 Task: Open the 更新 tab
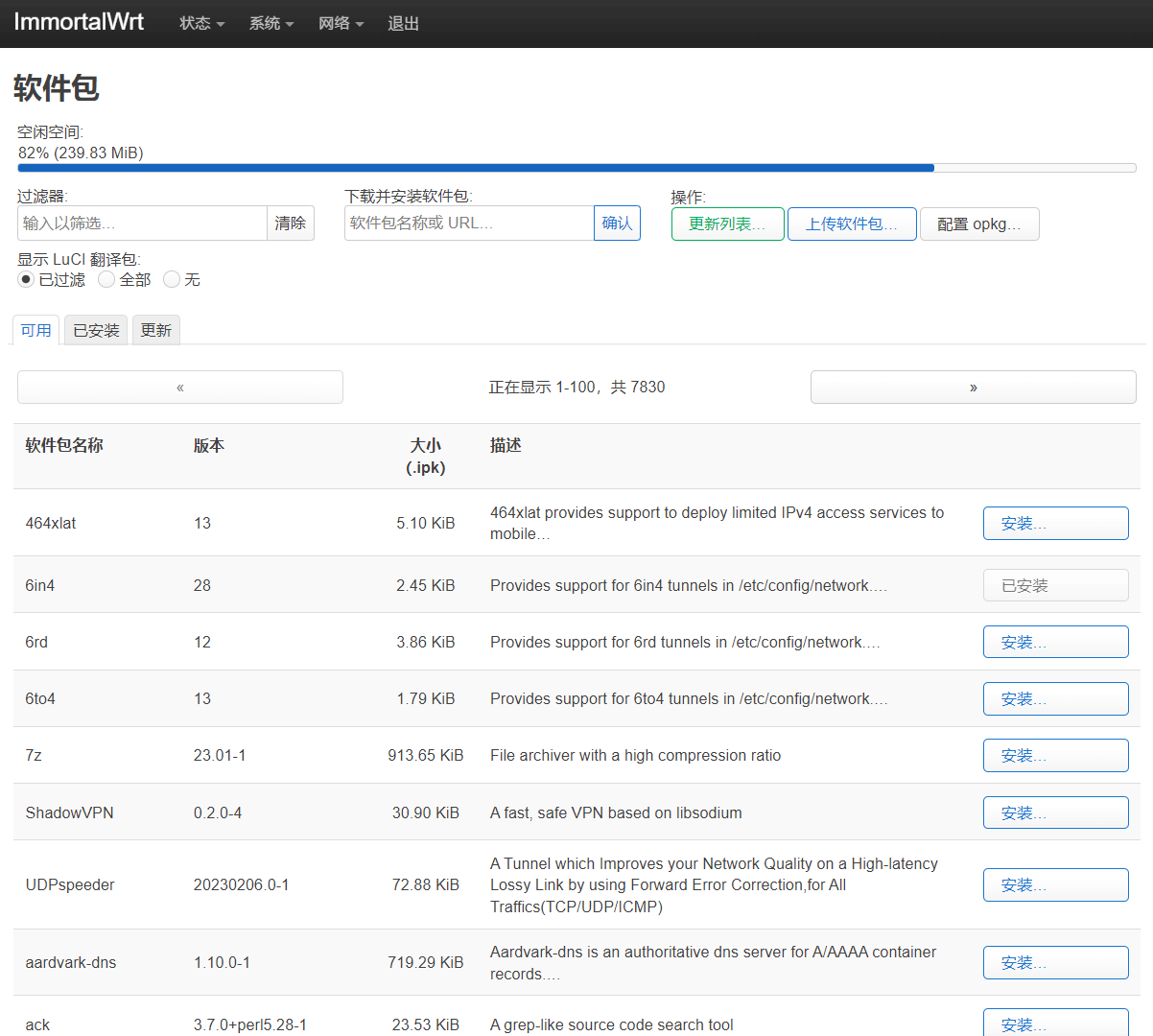click(155, 330)
